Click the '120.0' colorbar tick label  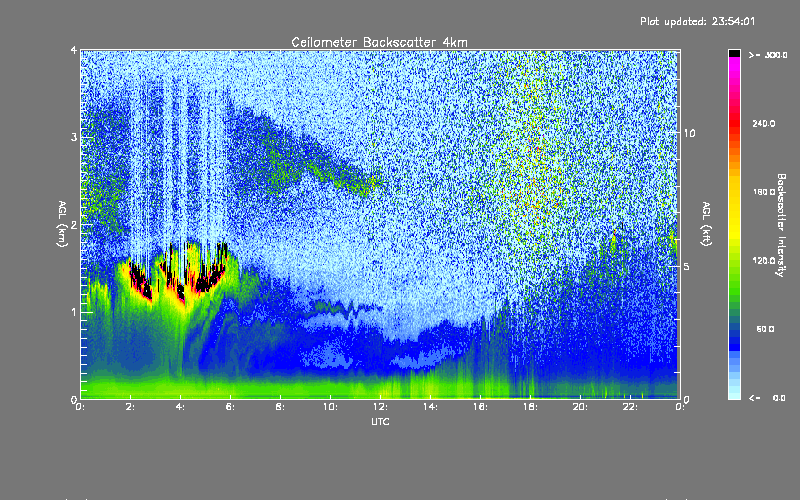764,261
